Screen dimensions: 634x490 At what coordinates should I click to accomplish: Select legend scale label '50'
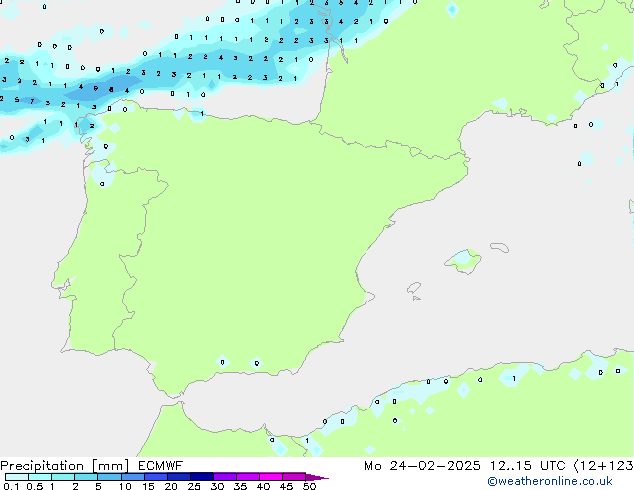[x=309, y=486]
